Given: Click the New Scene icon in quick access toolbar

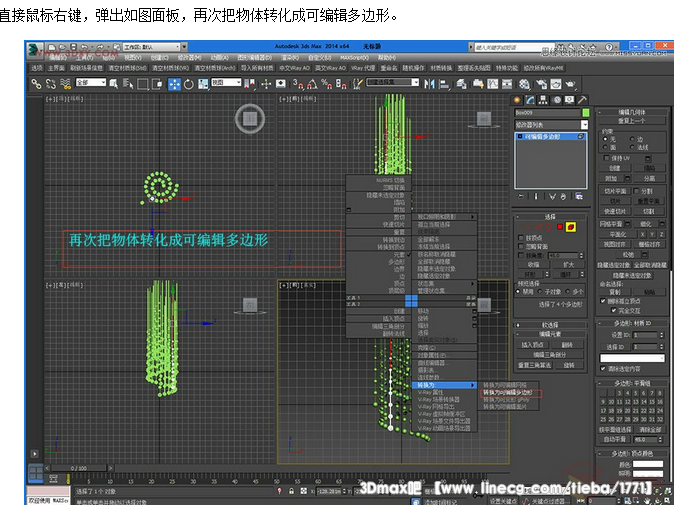Looking at the screenshot, I should [52, 47].
